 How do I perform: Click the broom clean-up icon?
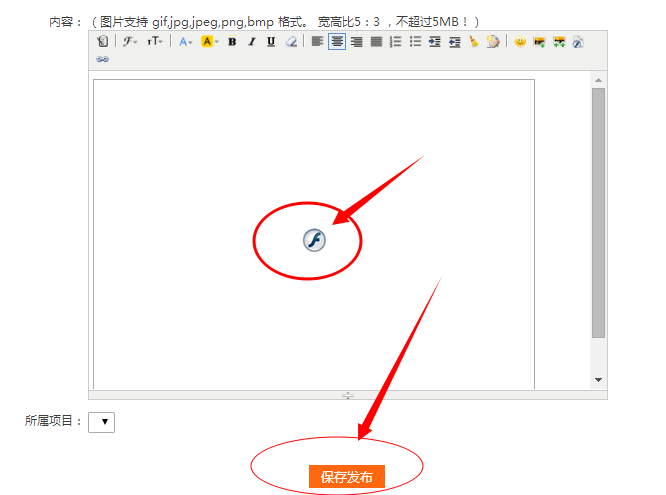(x=473, y=42)
